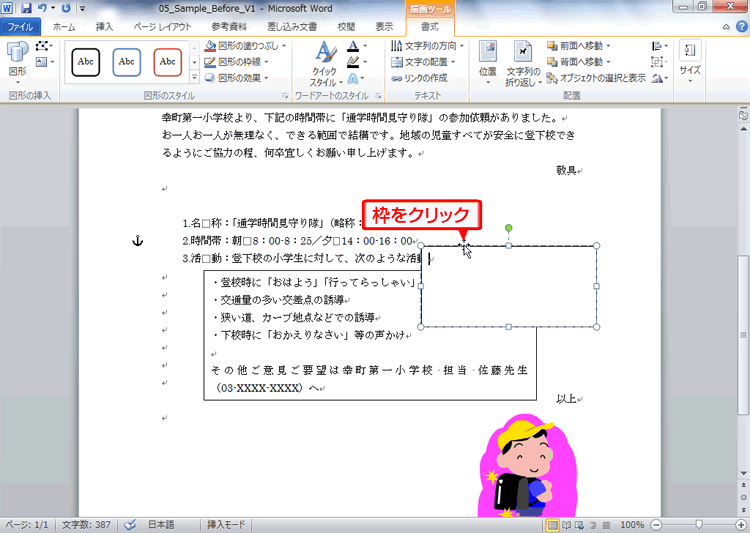Switch to the 差し込み文書 tab
This screenshot has width=750, height=533.
(x=292, y=27)
